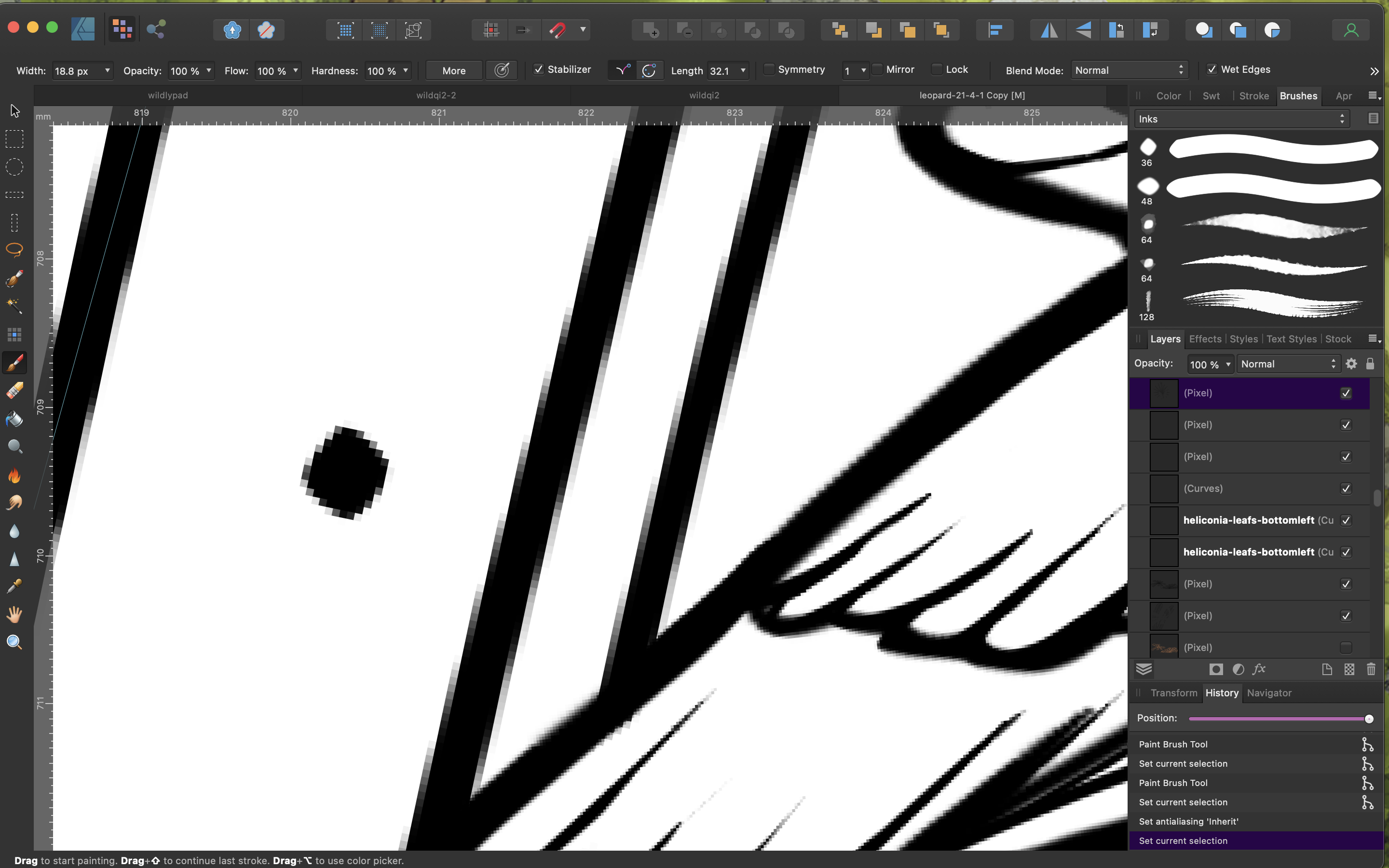
Task: Open the Hardness dropdown
Action: click(405, 70)
